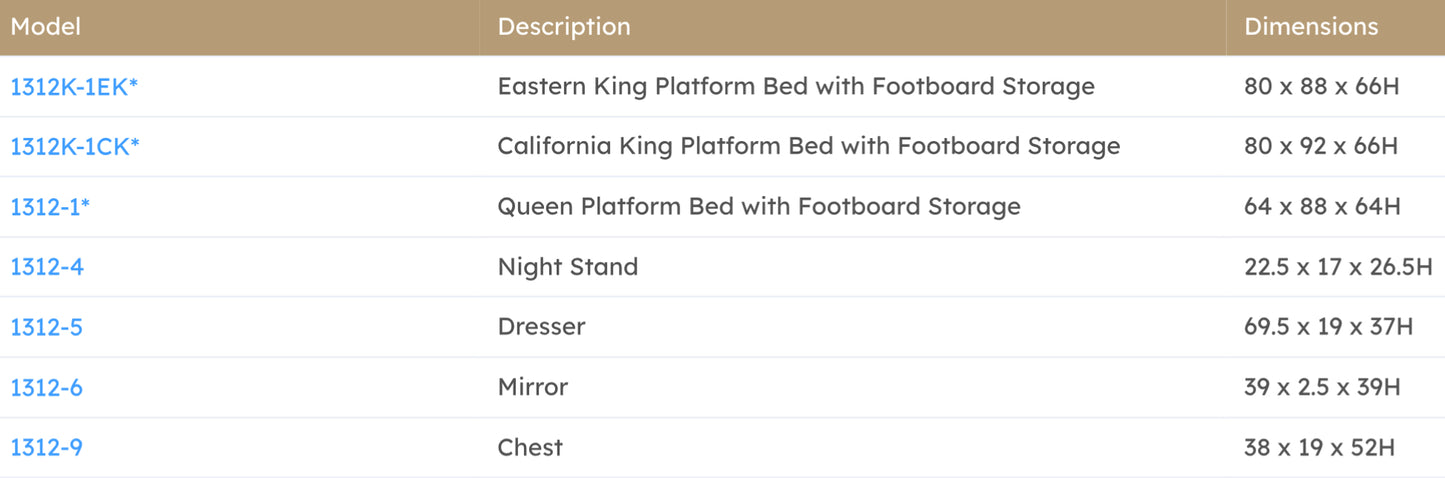Click the Chest description cell

[530, 447]
